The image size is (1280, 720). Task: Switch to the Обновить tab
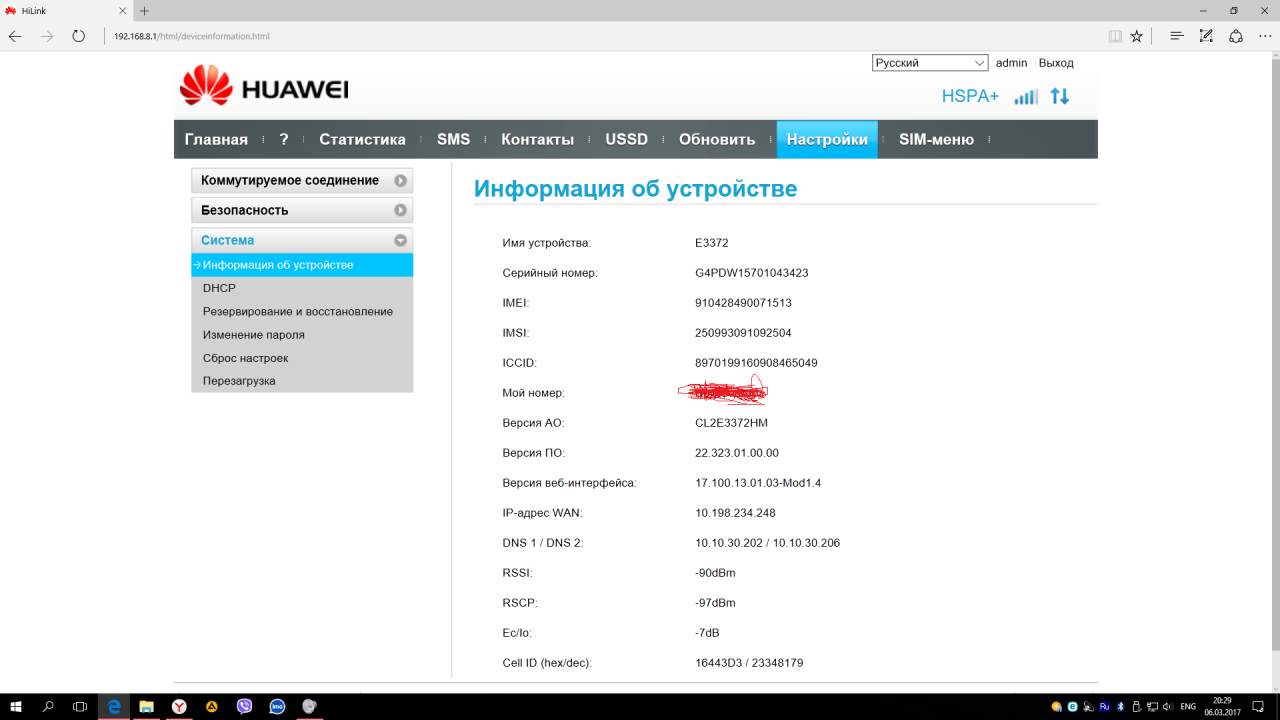[x=717, y=140]
